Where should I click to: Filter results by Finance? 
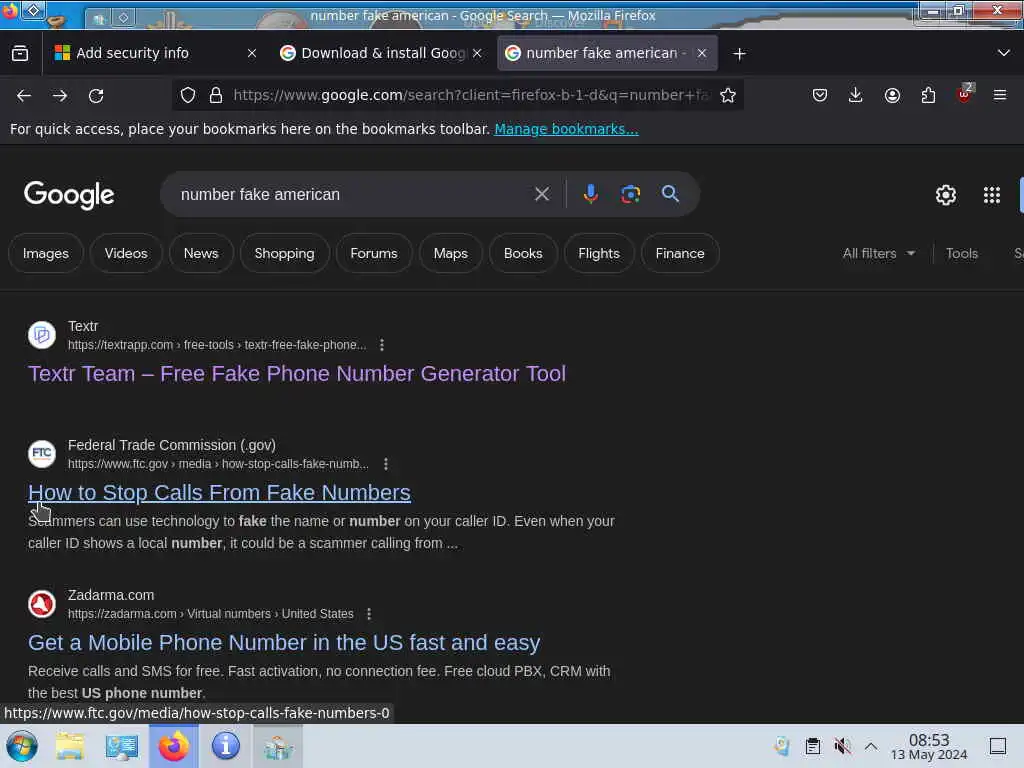(680, 253)
